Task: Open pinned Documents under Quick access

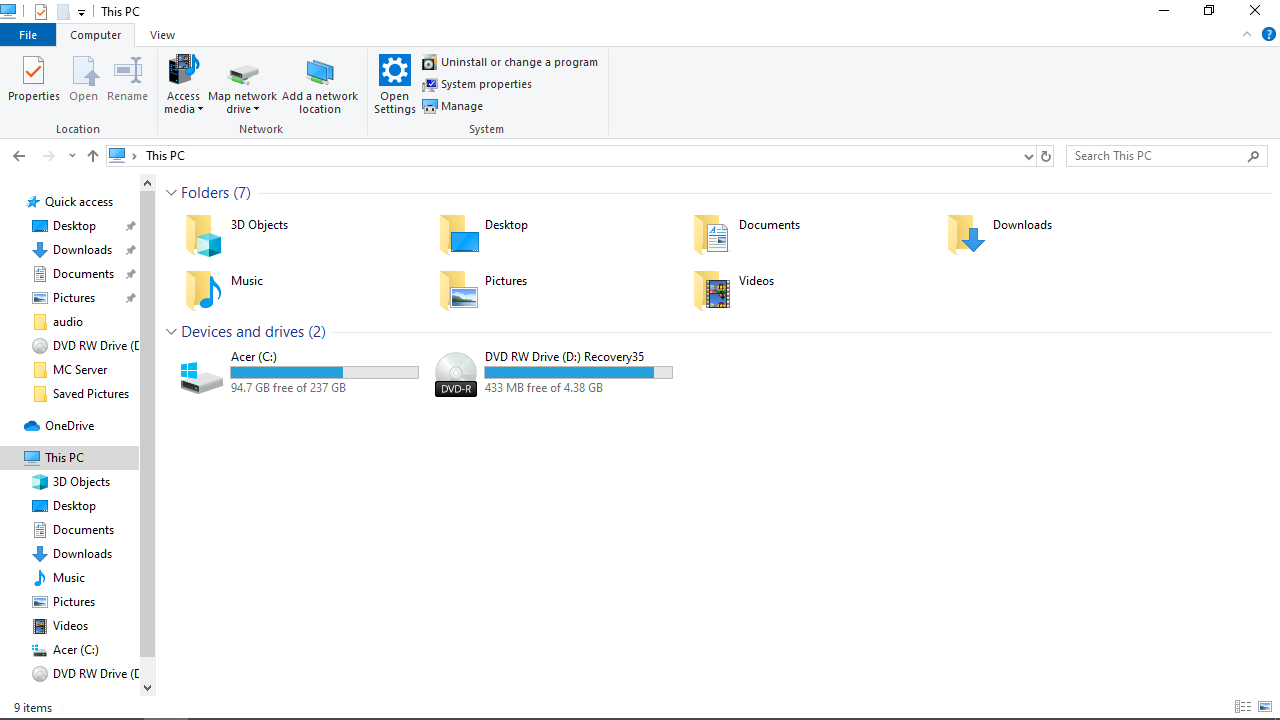Action: 83,274
